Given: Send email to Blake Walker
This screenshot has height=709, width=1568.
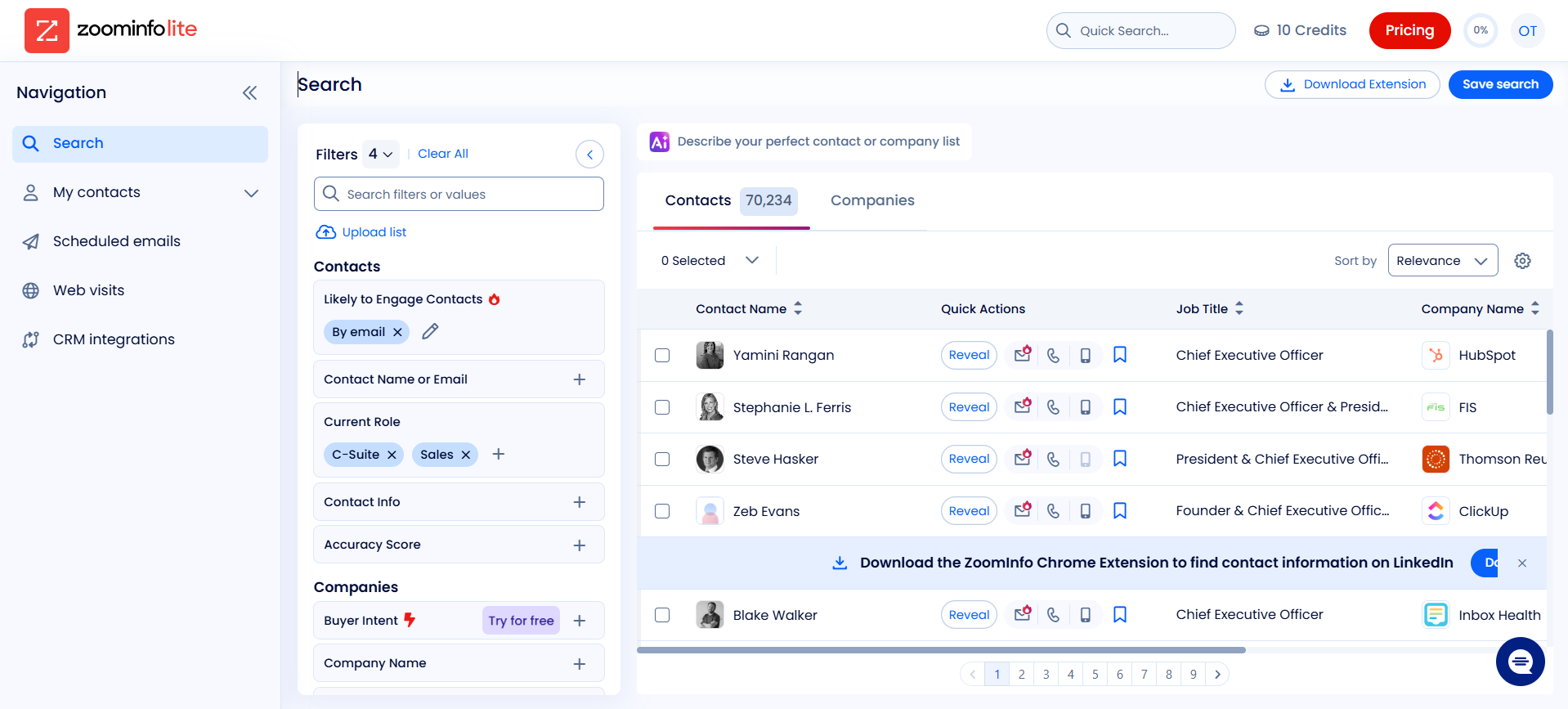Looking at the screenshot, I should coord(1023,614).
